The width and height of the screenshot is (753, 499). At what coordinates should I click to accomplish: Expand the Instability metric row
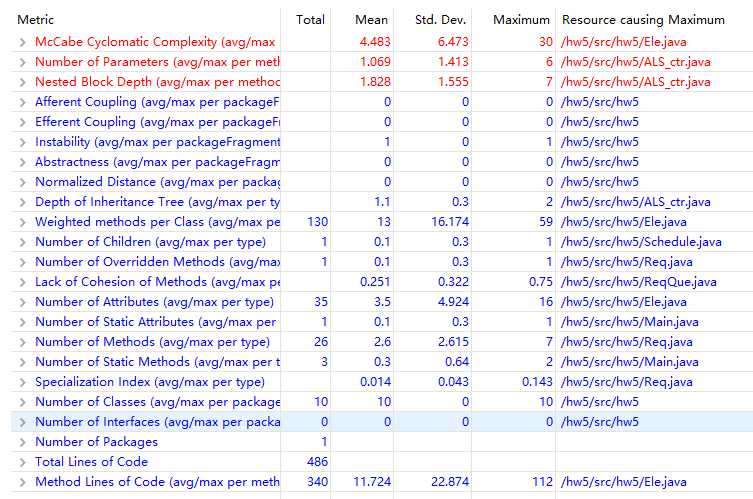pyautogui.click(x=23, y=143)
